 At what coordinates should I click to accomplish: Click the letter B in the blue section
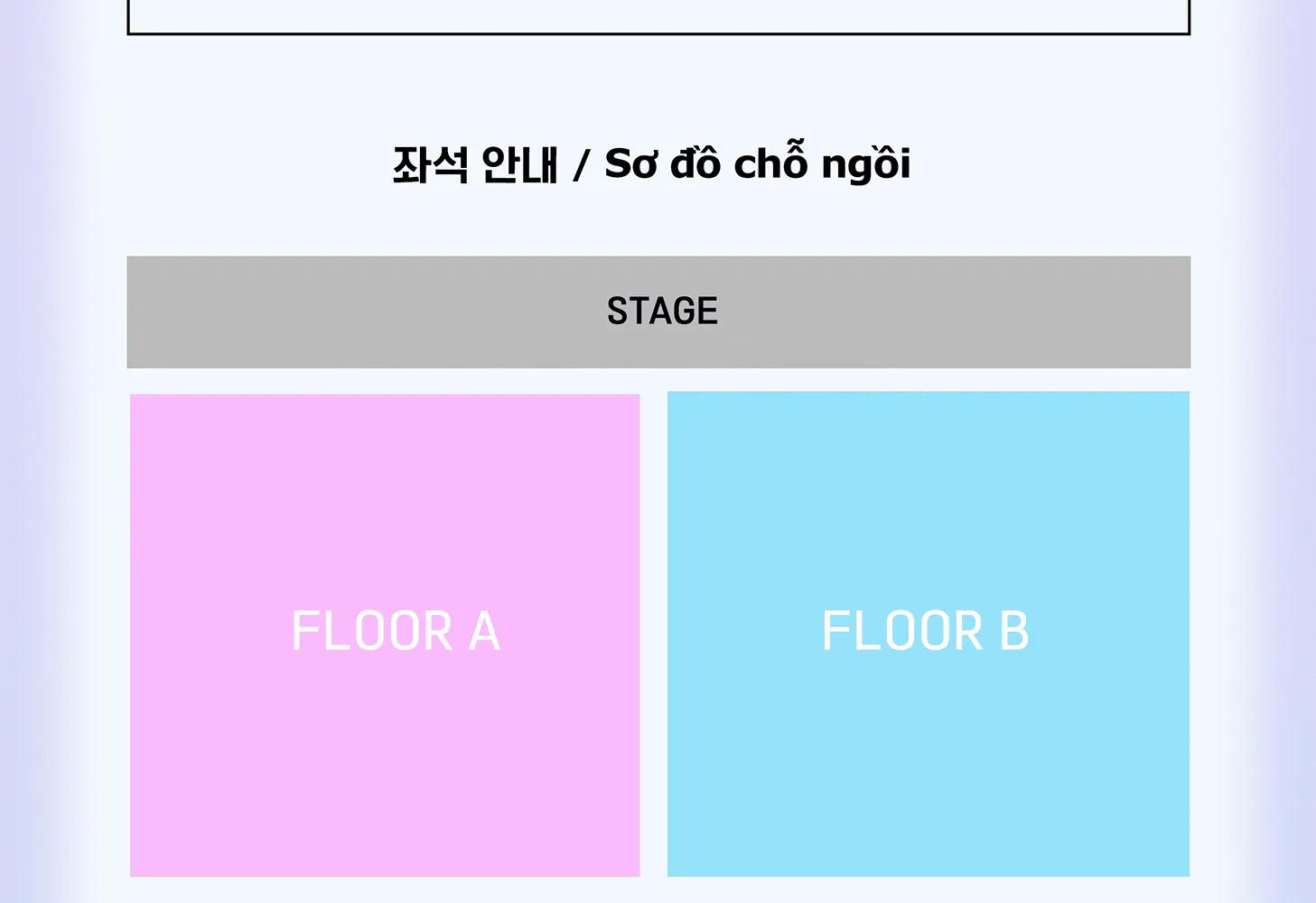[x=1014, y=631]
